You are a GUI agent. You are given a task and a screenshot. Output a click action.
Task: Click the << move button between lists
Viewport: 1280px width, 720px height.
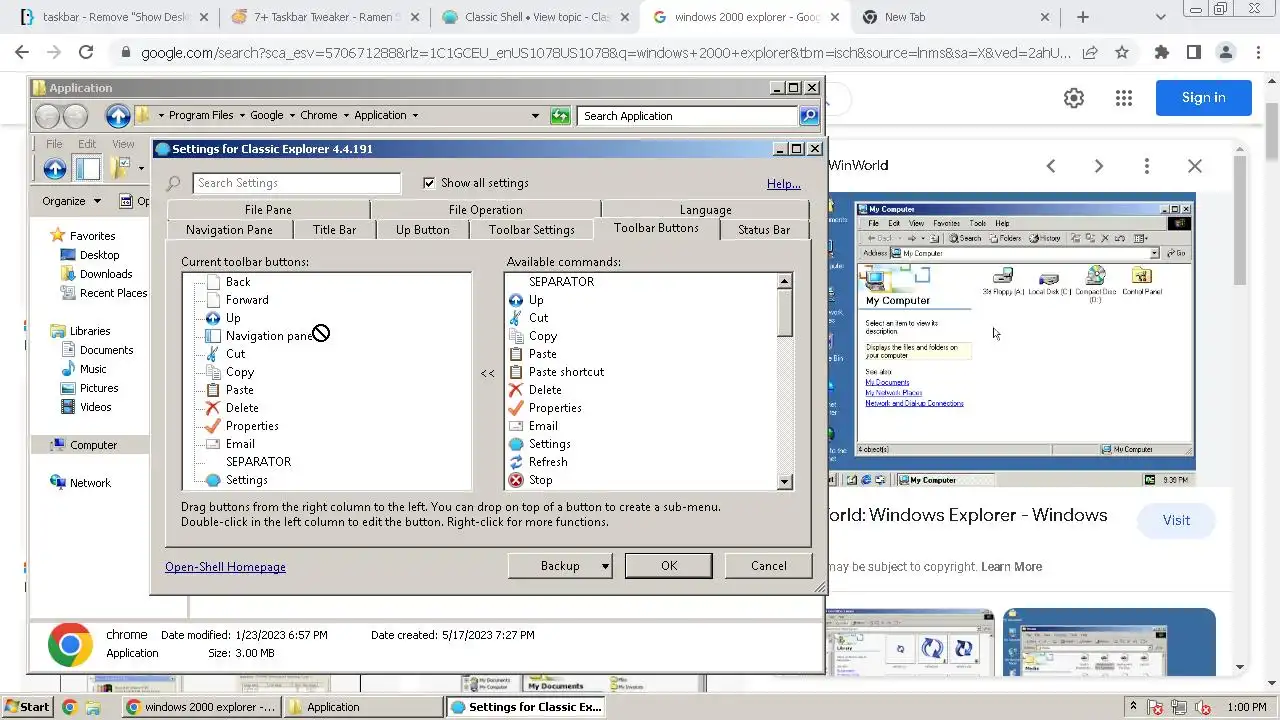tap(487, 373)
